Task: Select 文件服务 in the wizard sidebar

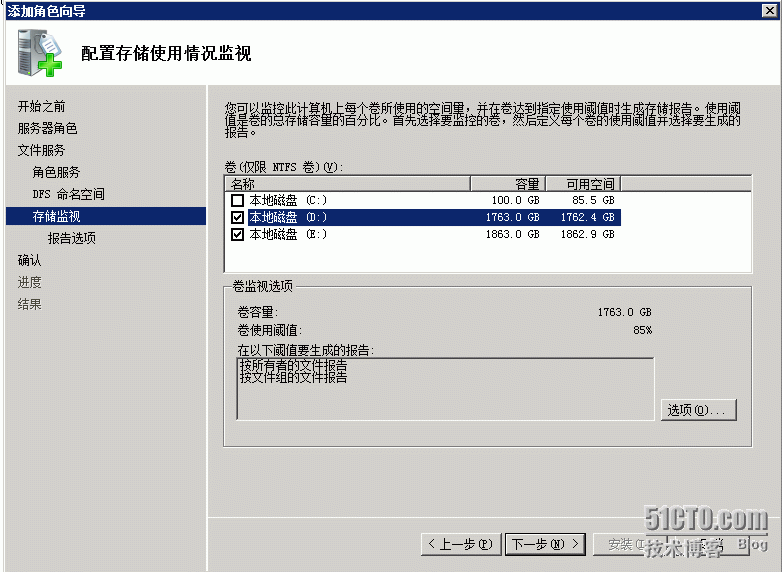Action: (41, 150)
